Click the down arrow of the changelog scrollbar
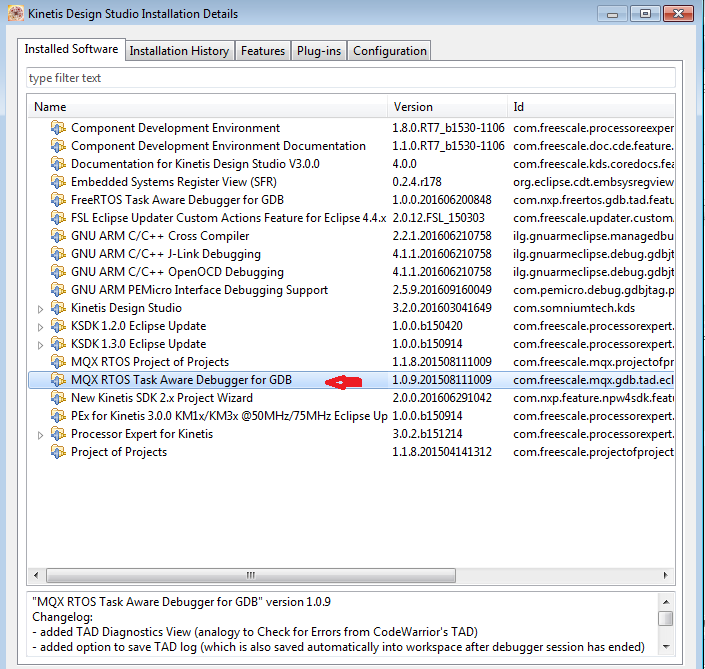The height and width of the screenshot is (669, 705). (x=666, y=647)
